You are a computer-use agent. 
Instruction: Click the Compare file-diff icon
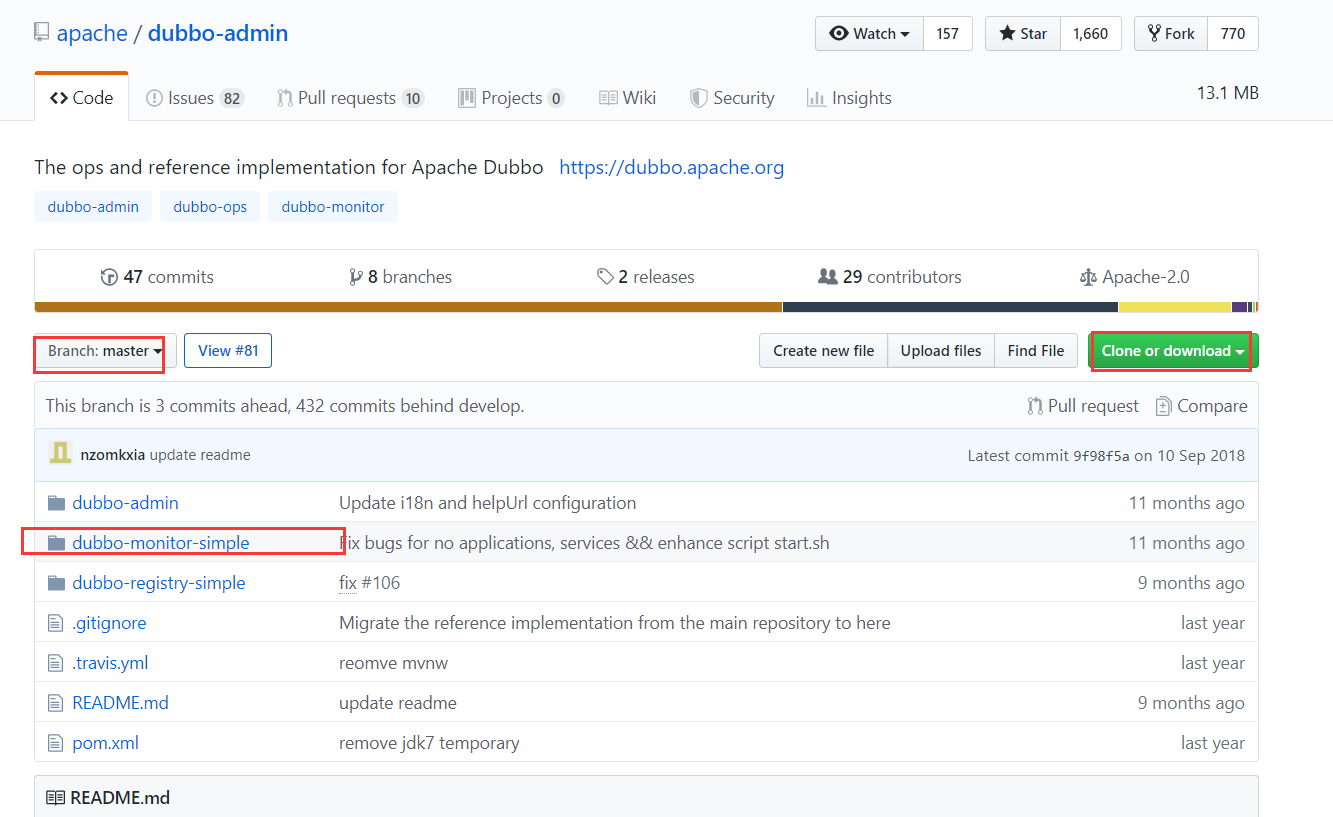click(1163, 406)
